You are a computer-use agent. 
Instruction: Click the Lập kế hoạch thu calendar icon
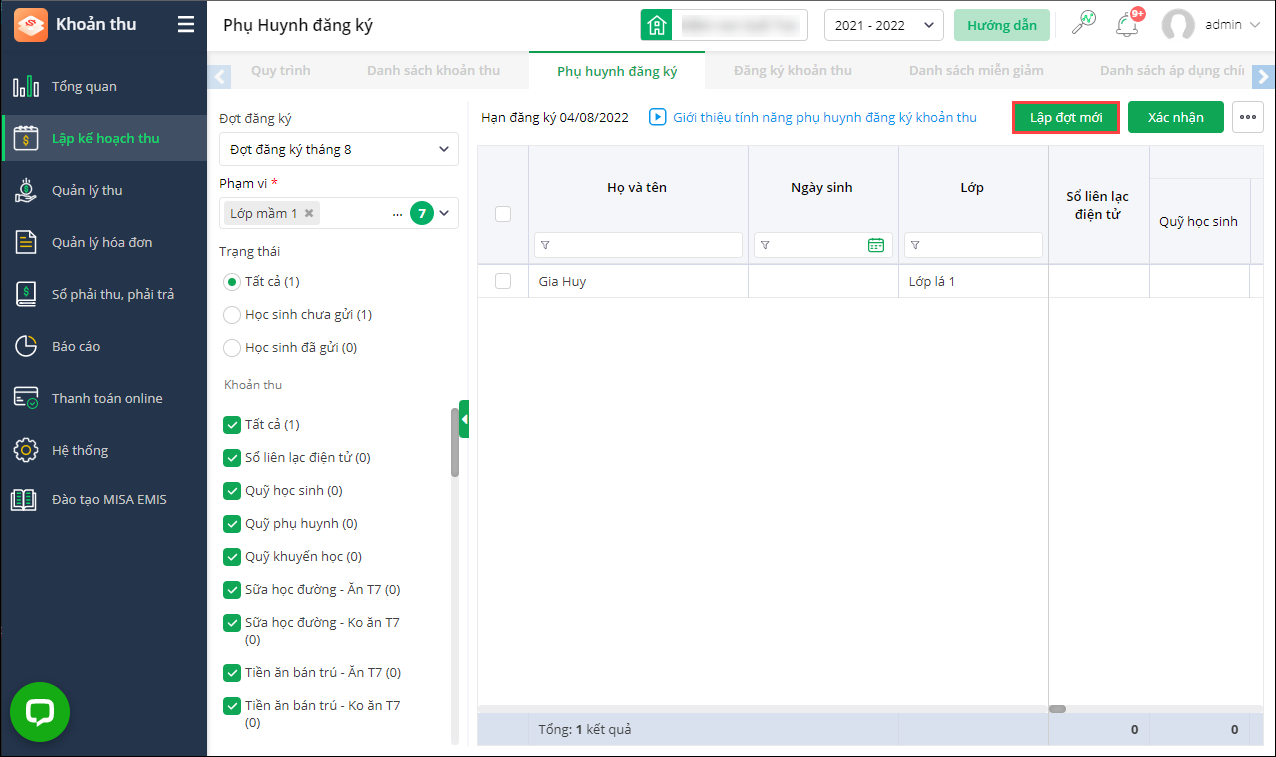[26, 138]
